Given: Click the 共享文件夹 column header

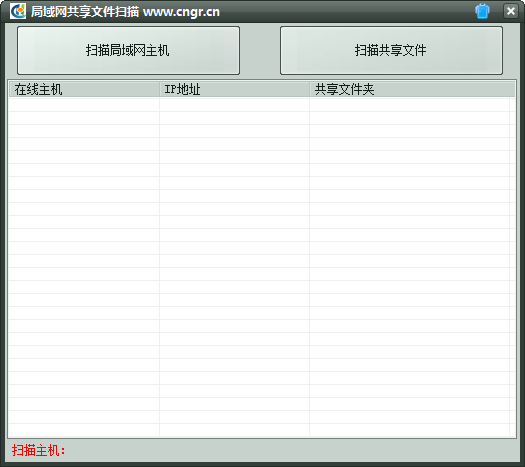Looking at the screenshot, I should [x=412, y=89].
